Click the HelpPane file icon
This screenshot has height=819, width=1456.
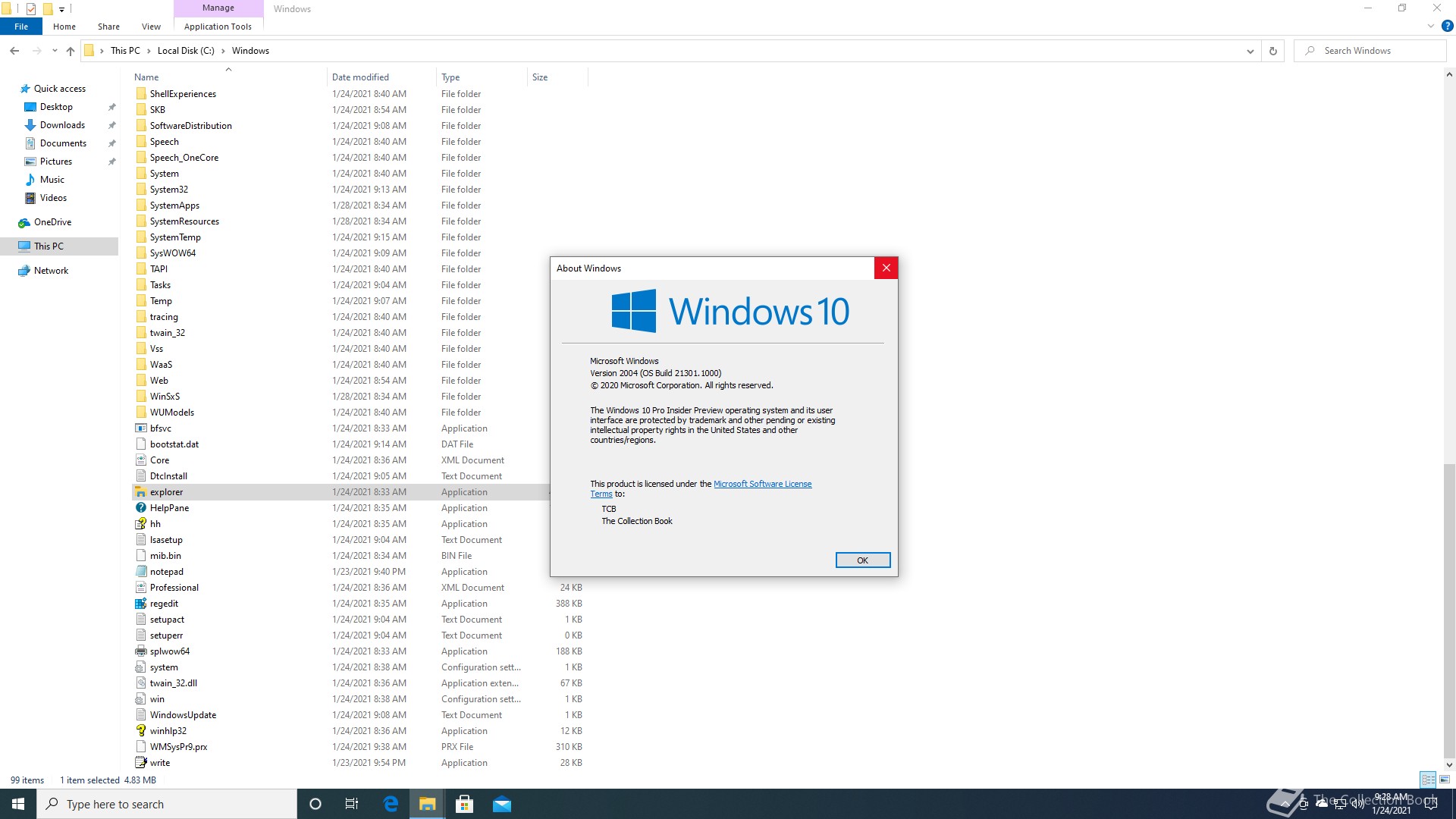140,508
